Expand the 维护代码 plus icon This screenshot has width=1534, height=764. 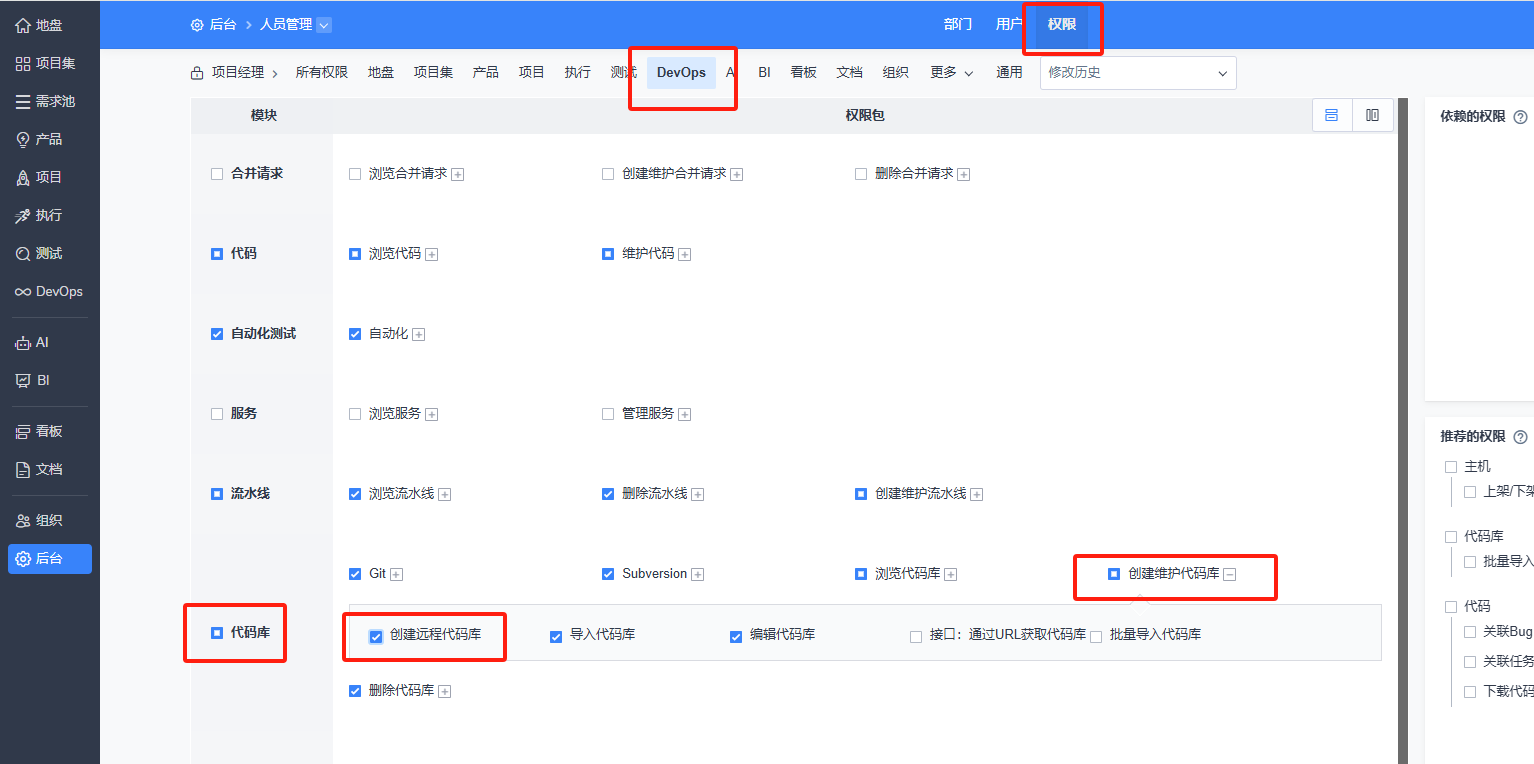684,254
